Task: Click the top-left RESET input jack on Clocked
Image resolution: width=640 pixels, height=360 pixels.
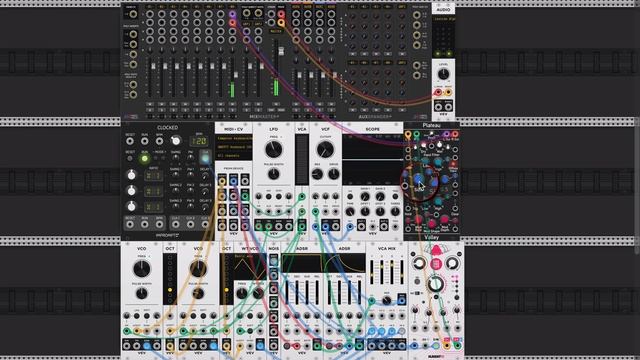Action: (130, 141)
